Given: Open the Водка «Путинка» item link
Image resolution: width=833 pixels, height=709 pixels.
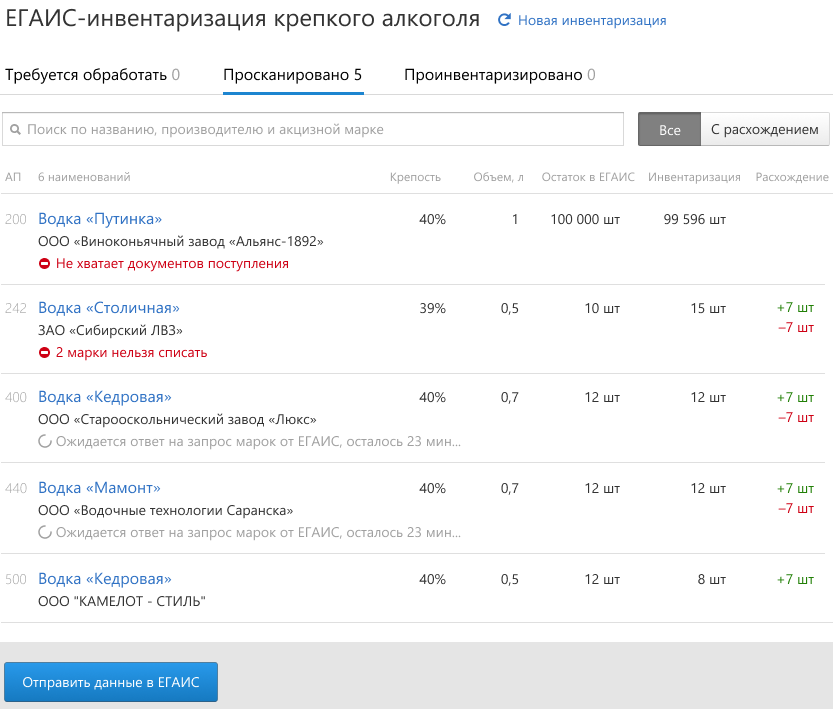Looking at the screenshot, I should pyautogui.click(x=100, y=219).
